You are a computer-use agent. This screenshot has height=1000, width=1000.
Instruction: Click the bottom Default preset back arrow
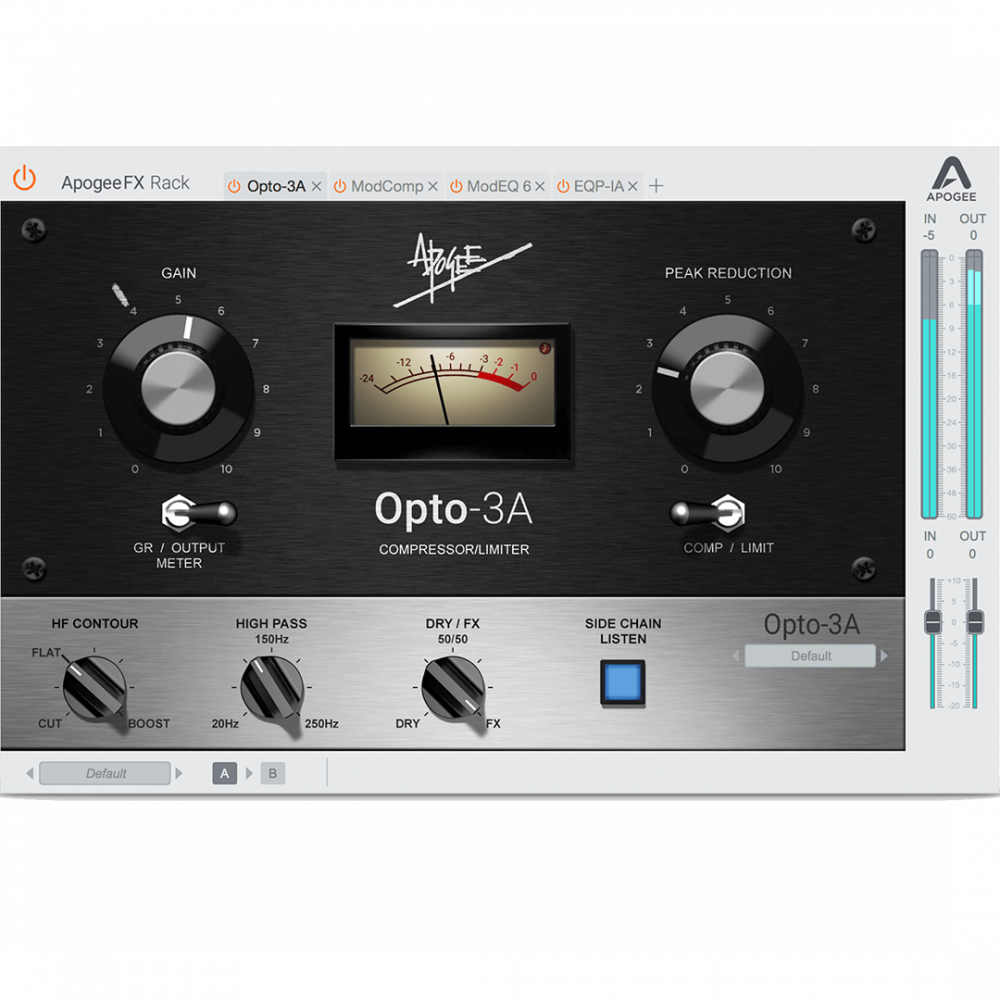click(x=30, y=772)
